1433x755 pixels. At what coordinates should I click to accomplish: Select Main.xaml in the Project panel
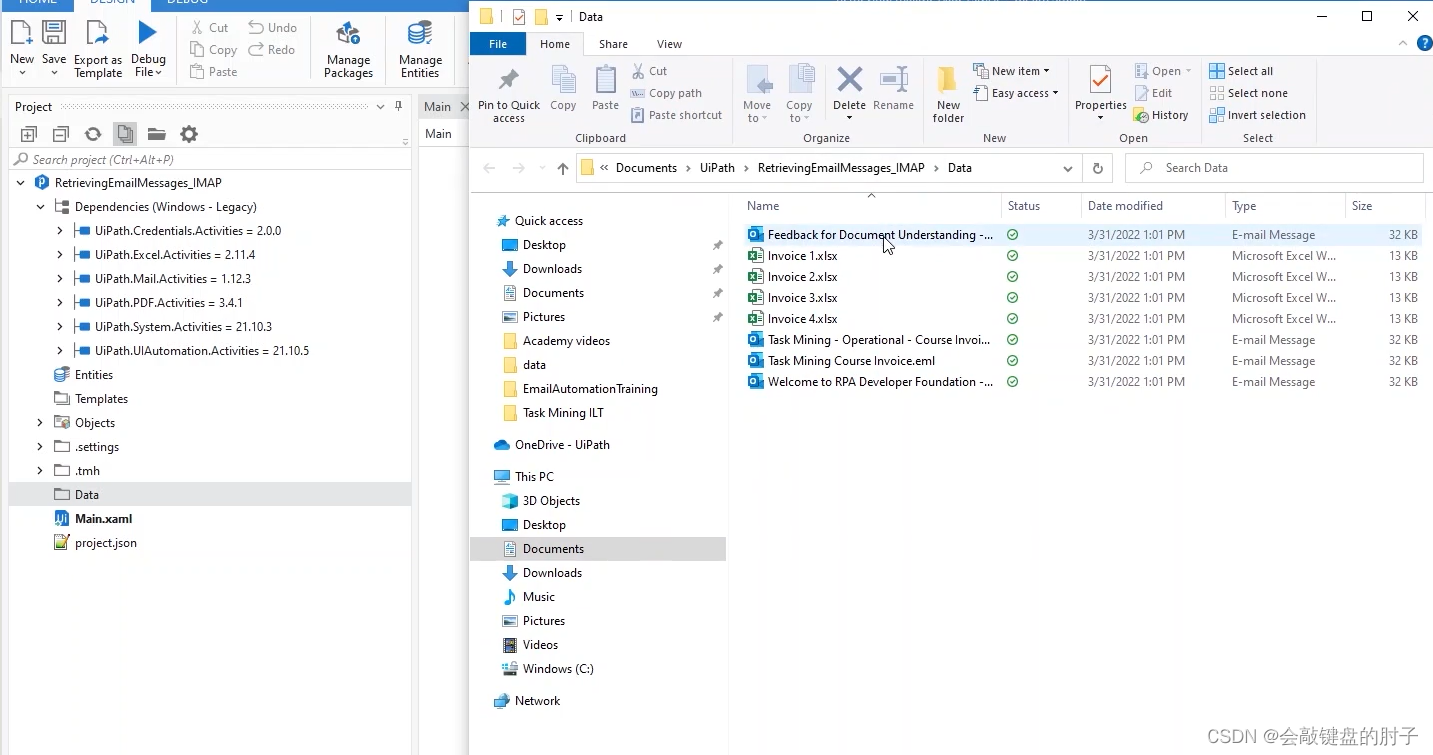(103, 519)
